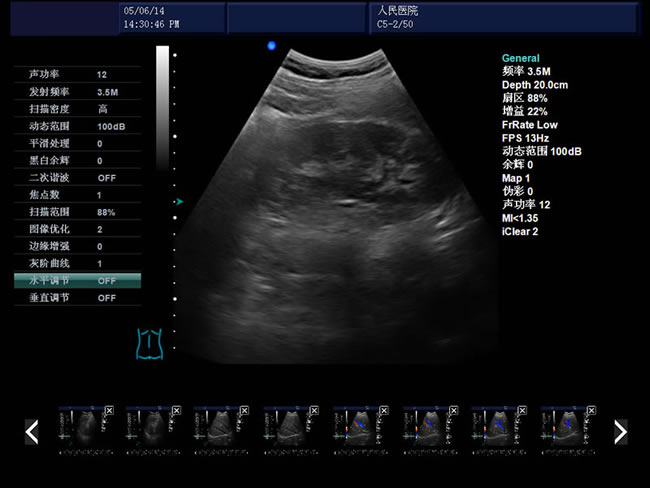This screenshot has height=488, width=650.
Task: Change the 动态范围 100dB parameter
Action: pos(110,126)
